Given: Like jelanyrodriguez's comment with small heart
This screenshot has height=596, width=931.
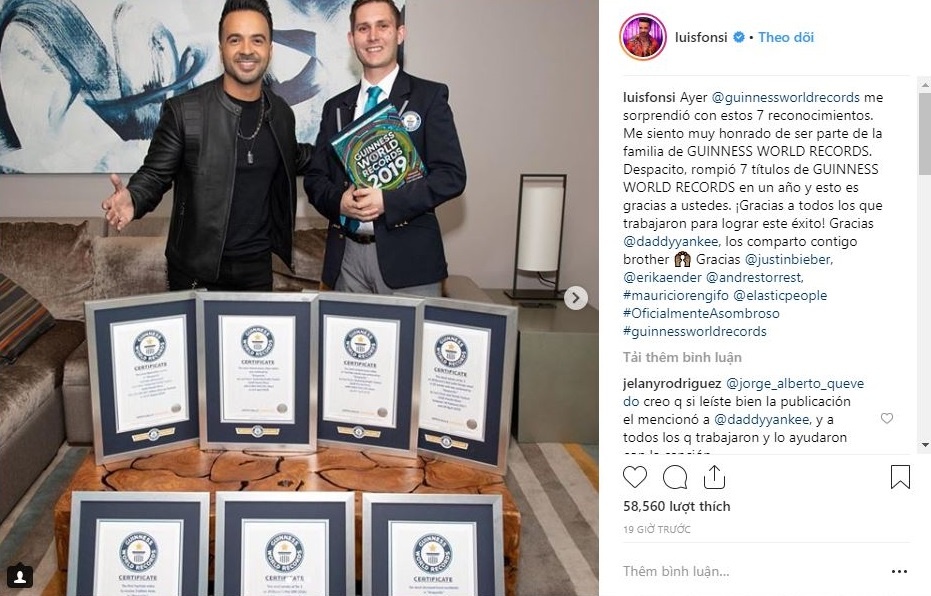Looking at the screenshot, I should point(886,419).
